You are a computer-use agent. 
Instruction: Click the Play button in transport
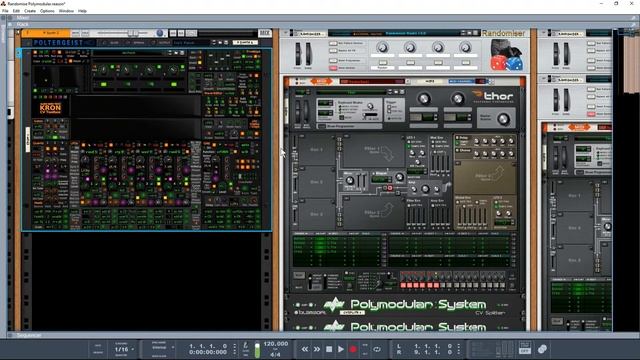pos(341,349)
